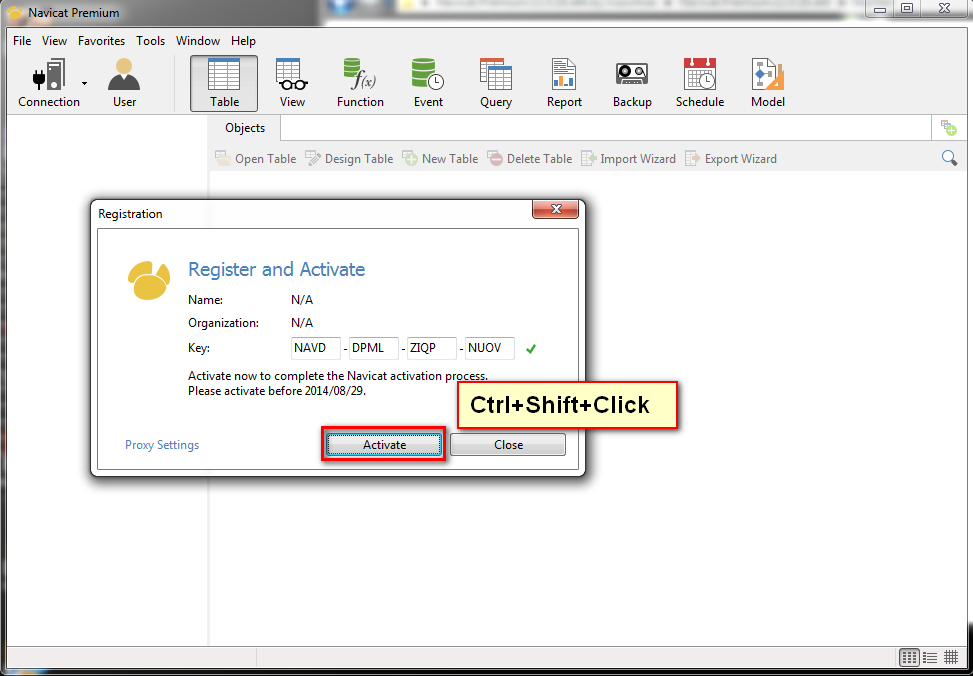Click Design Table in the object toolbar
Image resolution: width=973 pixels, height=676 pixels.
point(349,159)
